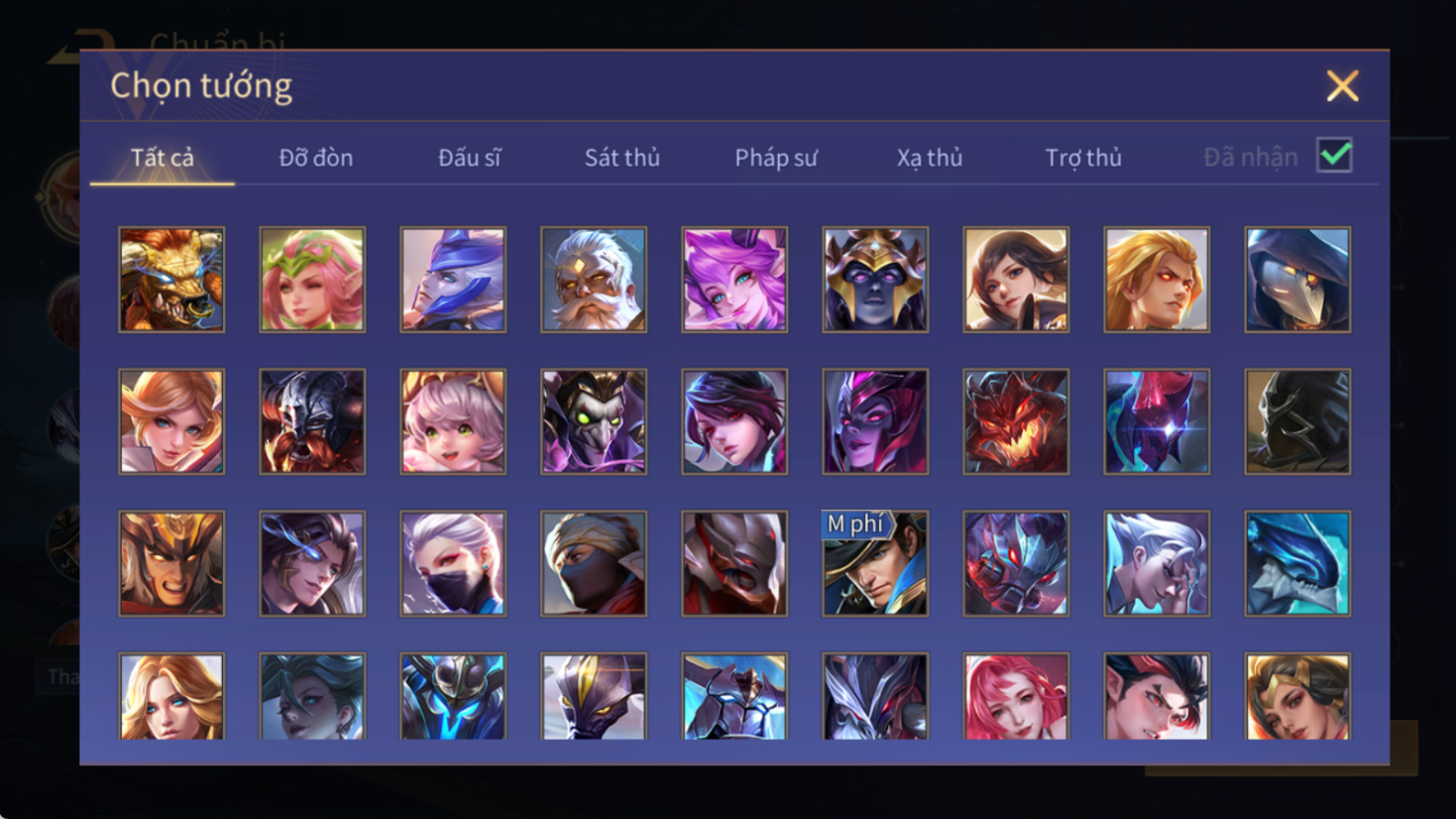1456x819 pixels.
Task: Filter heroes by 'Xạ thủ'
Action: coord(930,158)
